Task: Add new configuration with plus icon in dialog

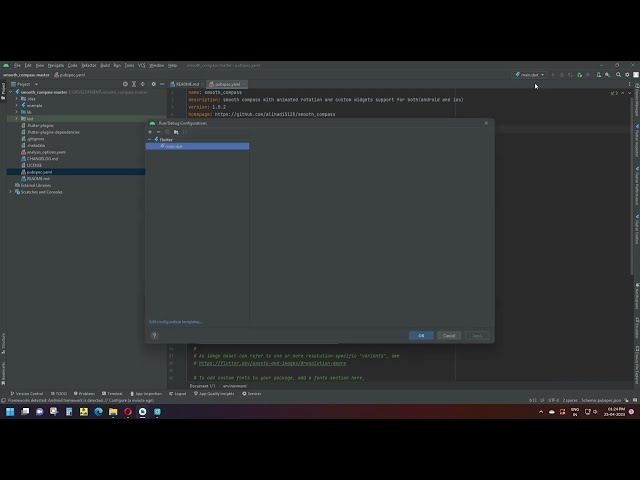Action: [x=150, y=132]
